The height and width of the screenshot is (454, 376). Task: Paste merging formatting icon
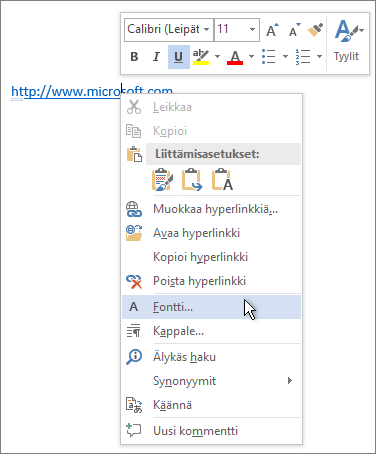click(192, 180)
